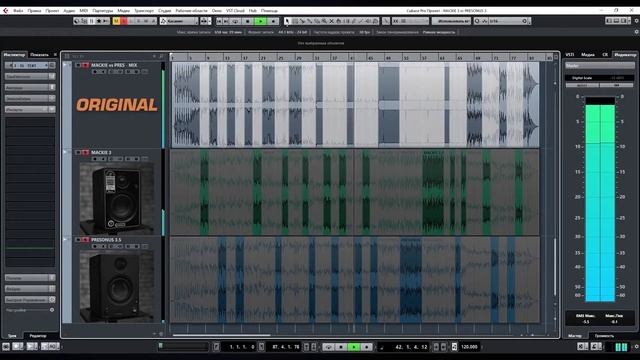
Task: Click the ORIGINAL track picture
Action: click(x=117, y=105)
